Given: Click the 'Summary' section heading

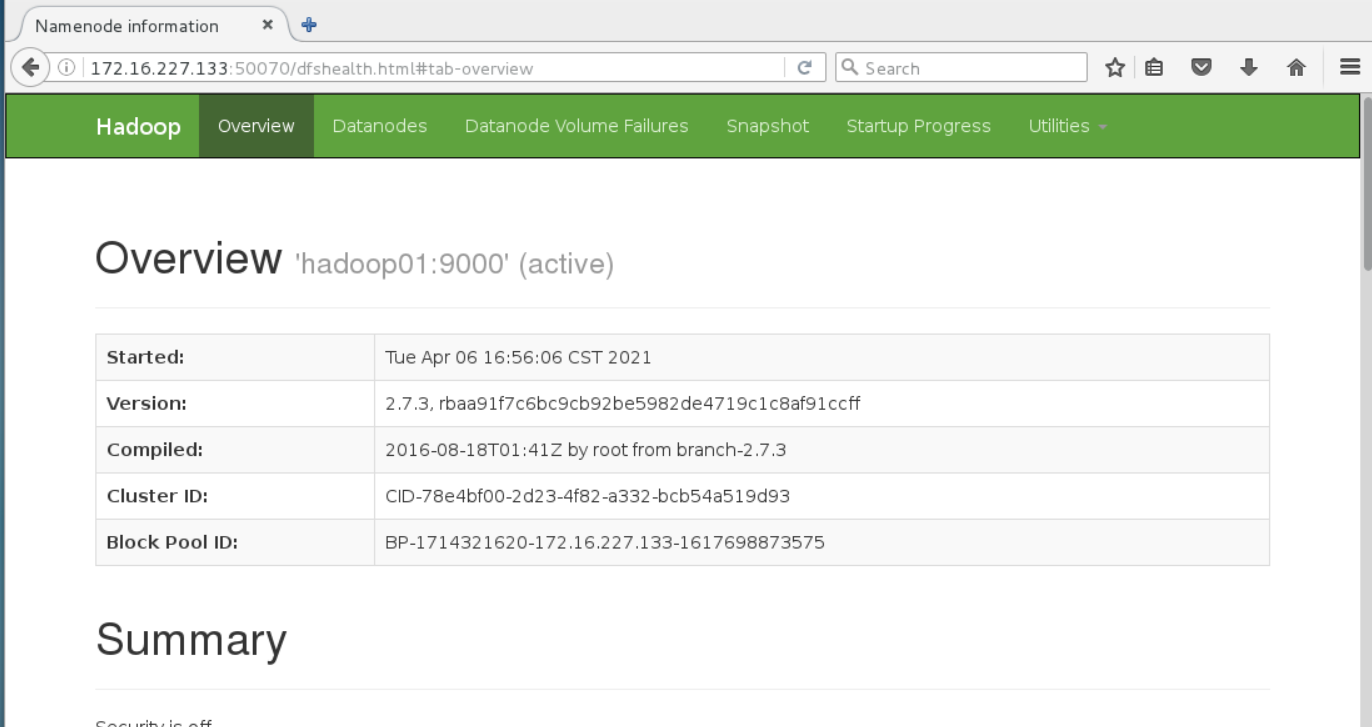Looking at the screenshot, I should click(191, 640).
